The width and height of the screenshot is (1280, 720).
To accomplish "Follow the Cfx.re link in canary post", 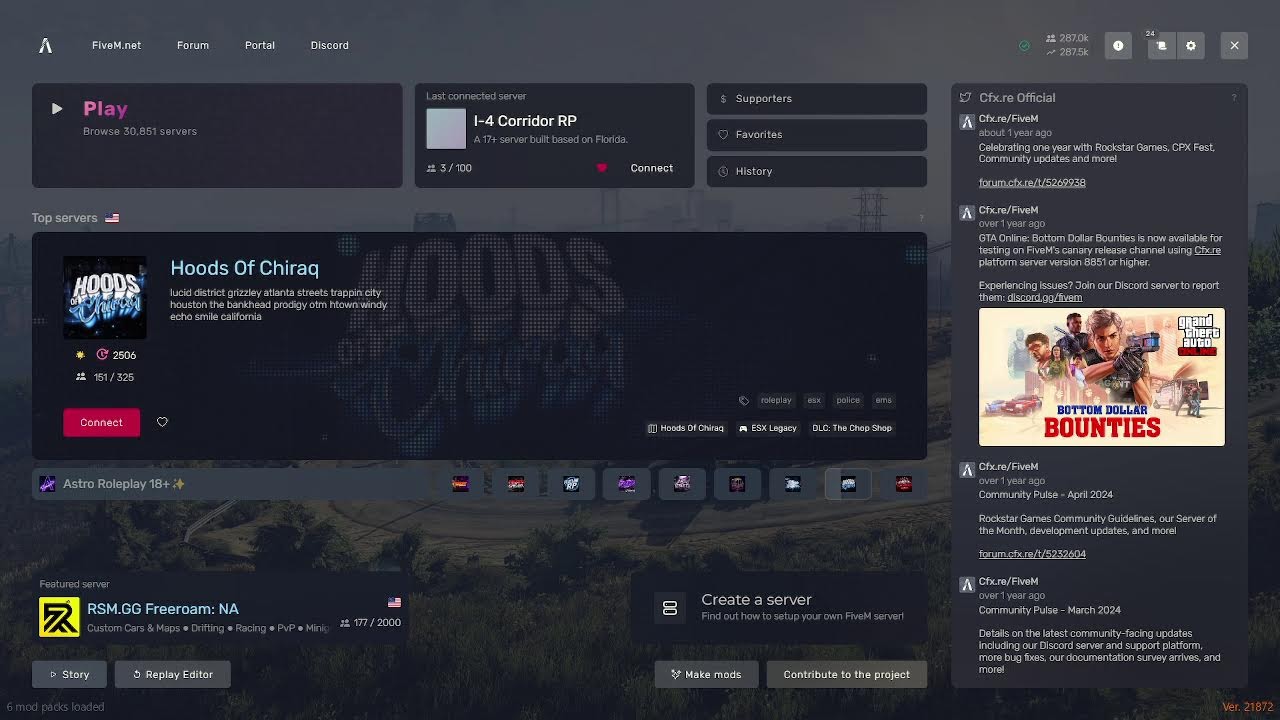I will (1207, 250).
